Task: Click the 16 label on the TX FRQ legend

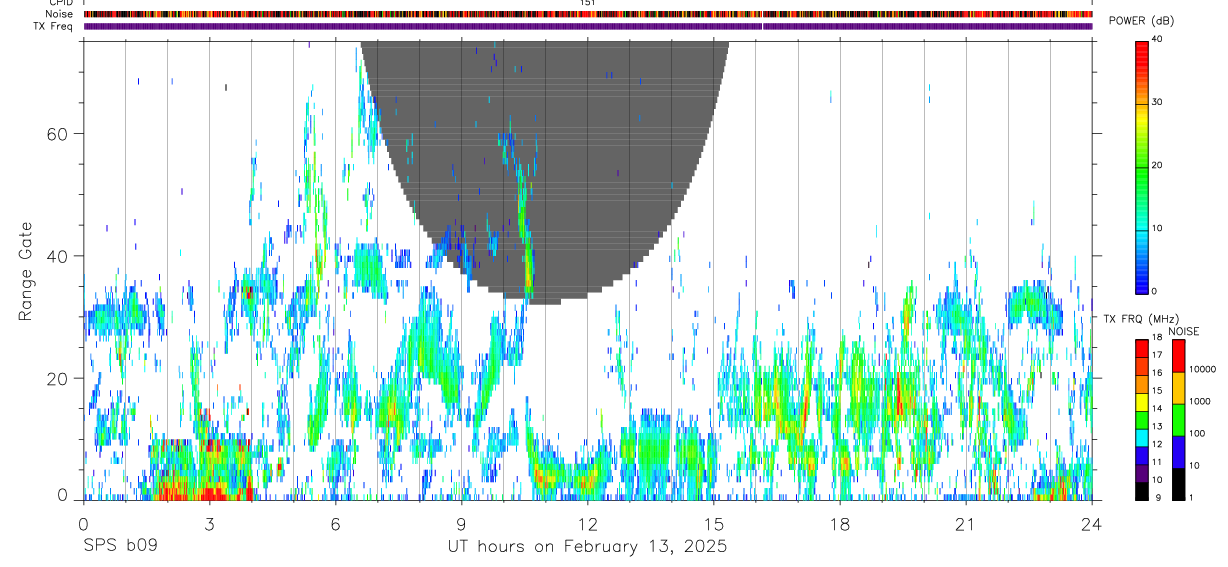Action: (x=1157, y=374)
